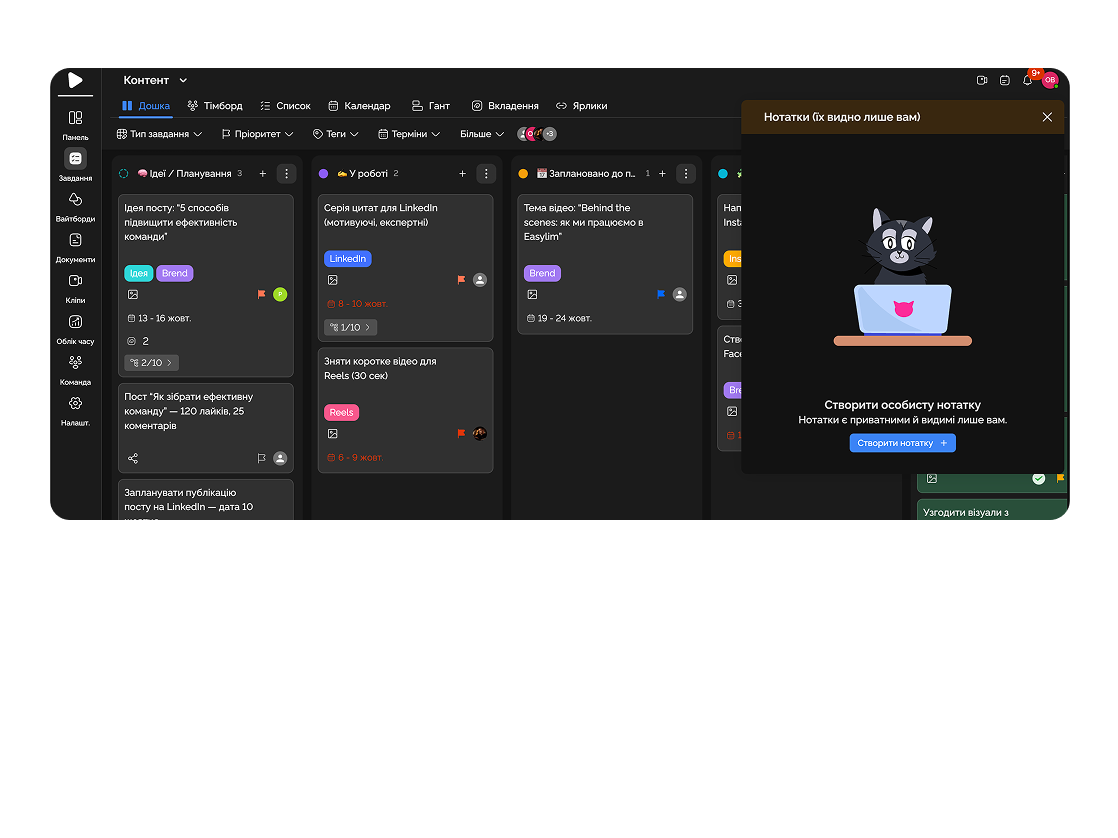Click three-dot menu of У роботі column
This screenshot has width=1118, height=838.
(x=486, y=174)
